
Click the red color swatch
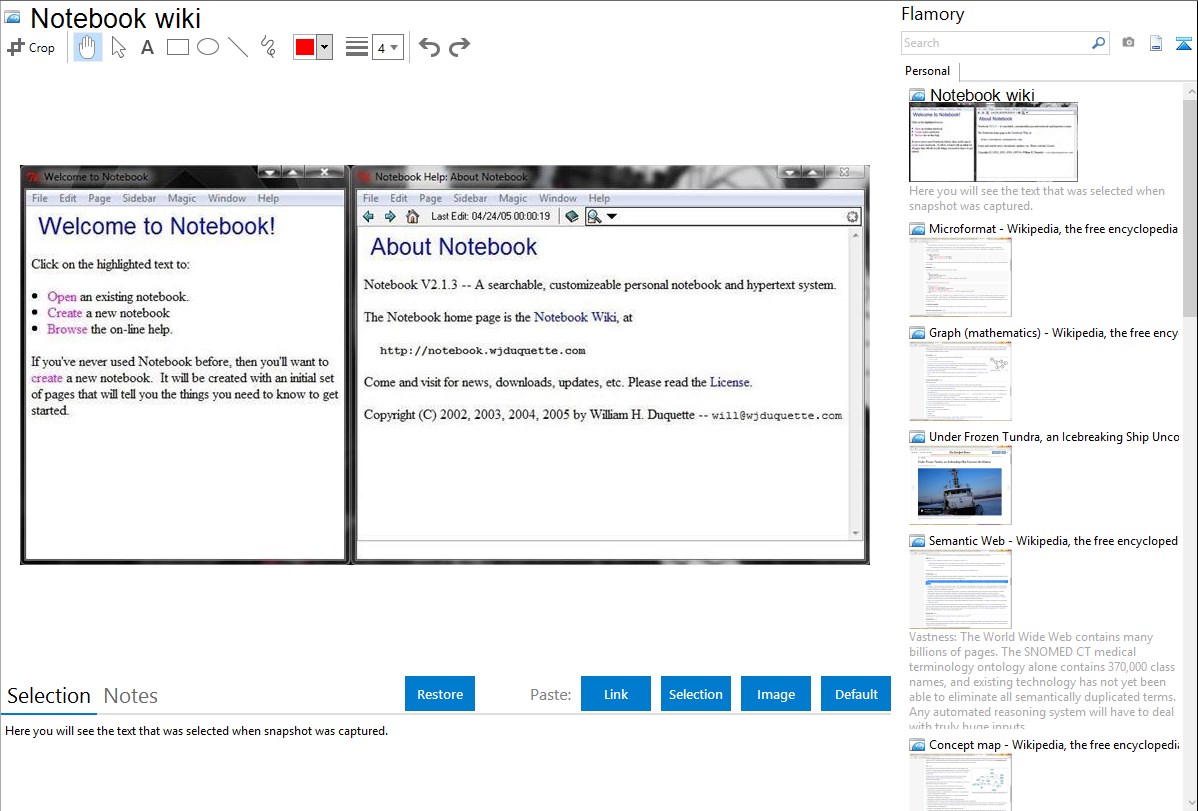(305, 47)
